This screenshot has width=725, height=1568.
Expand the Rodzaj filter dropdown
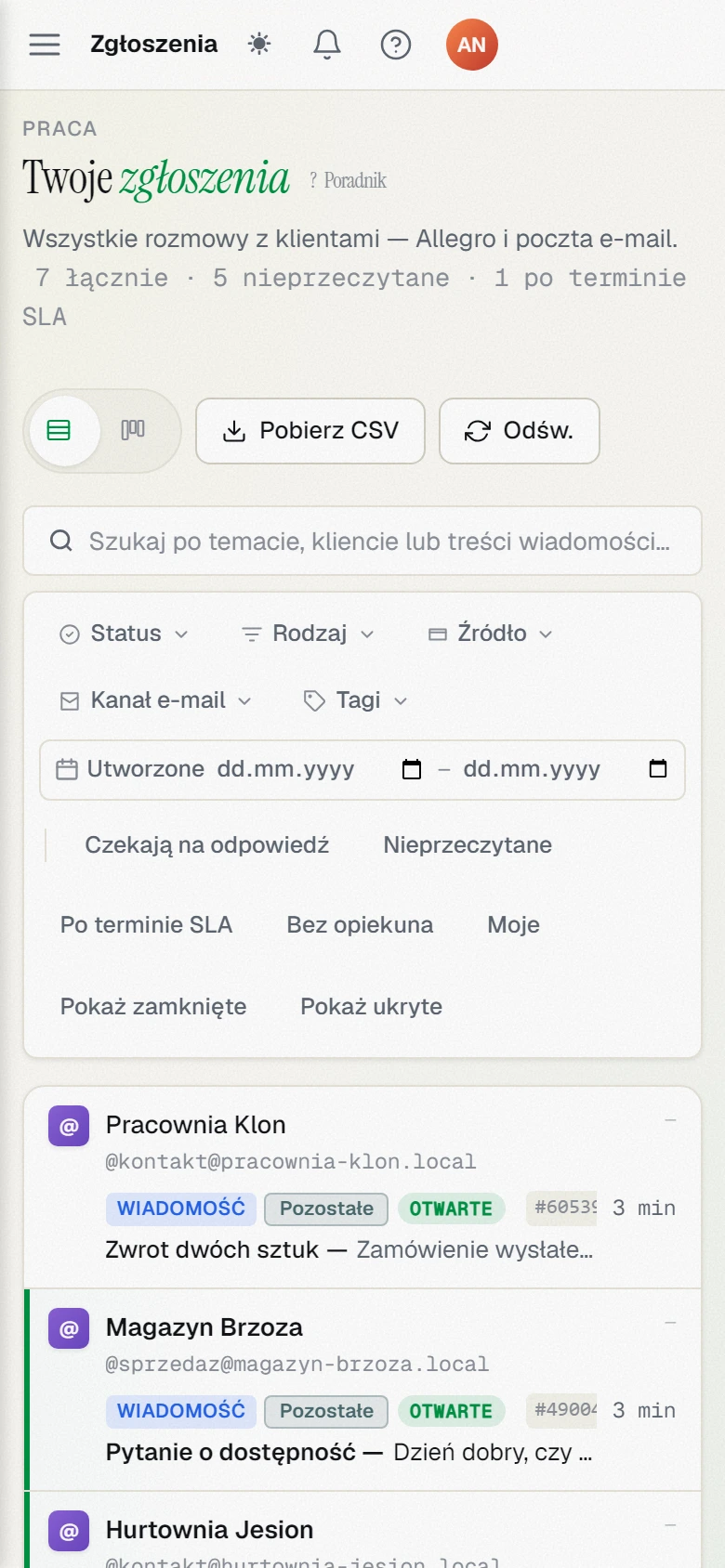(x=309, y=634)
